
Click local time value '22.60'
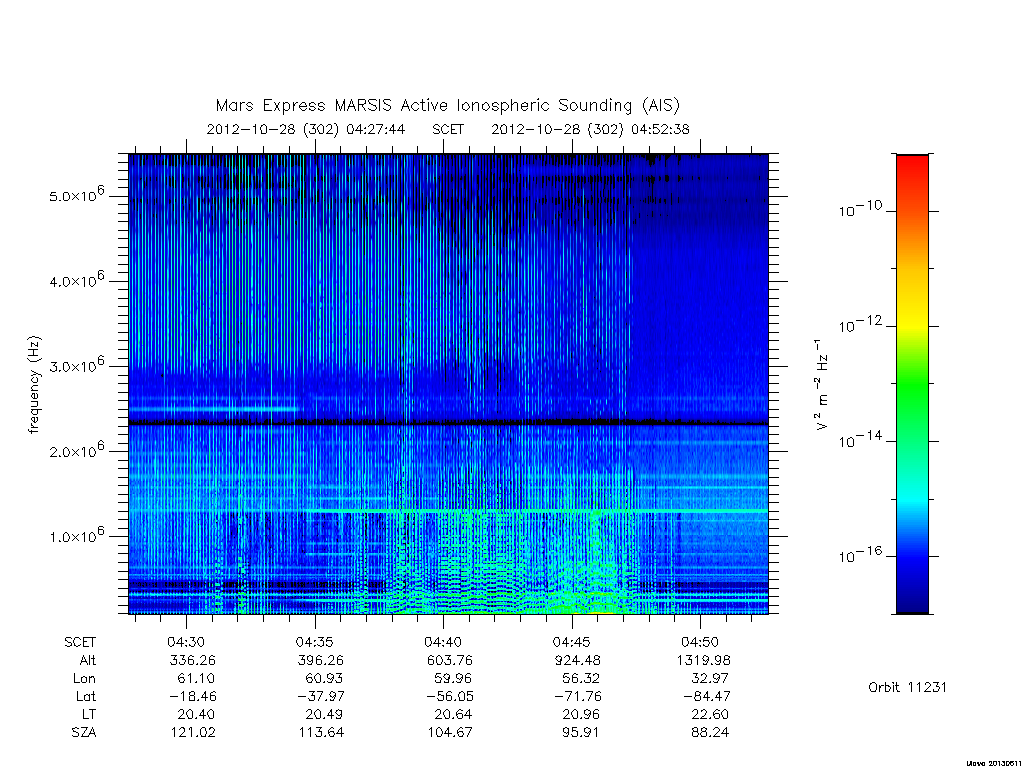click(710, 714)
